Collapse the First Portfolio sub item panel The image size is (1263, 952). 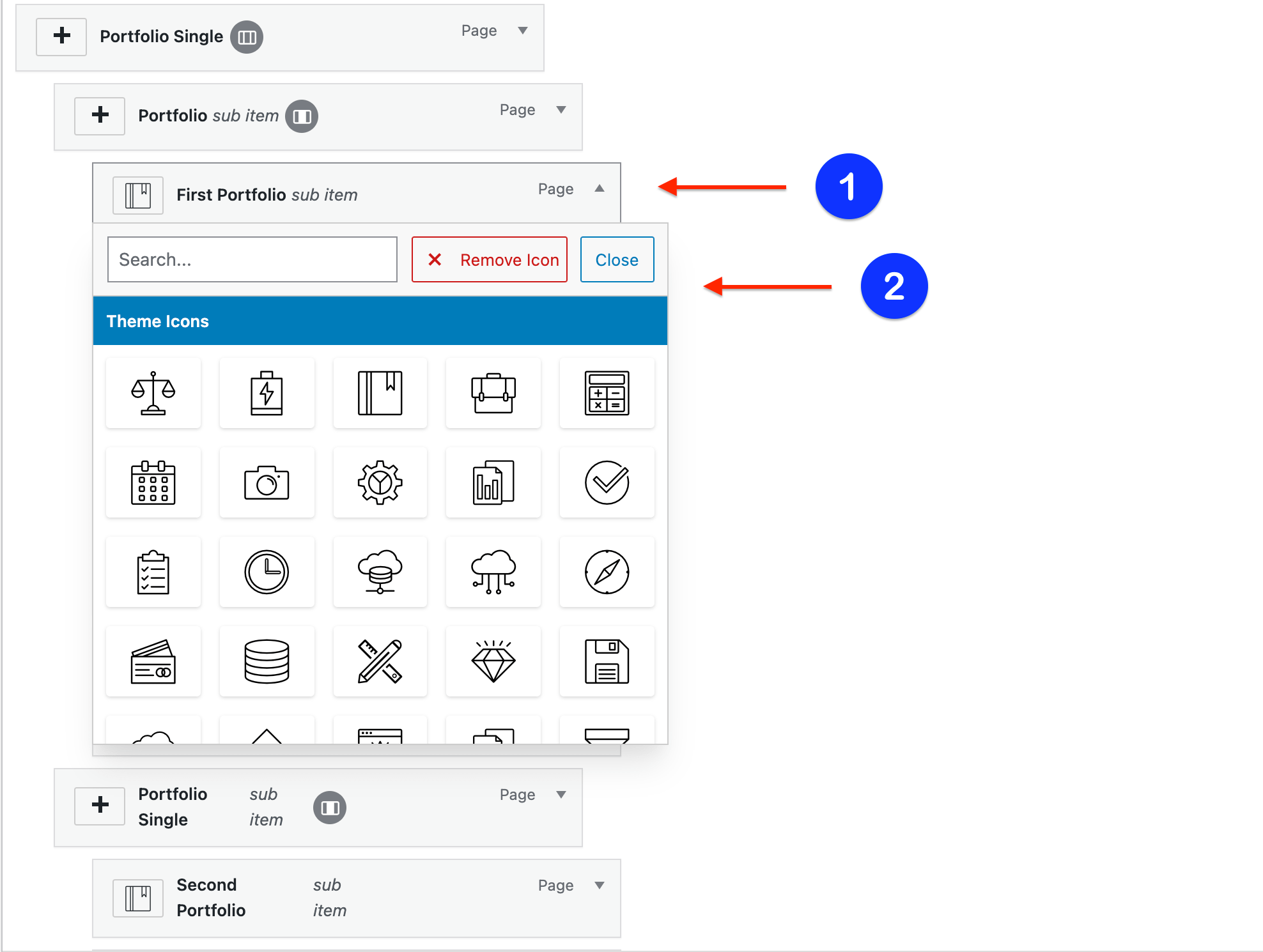[600, 188]
